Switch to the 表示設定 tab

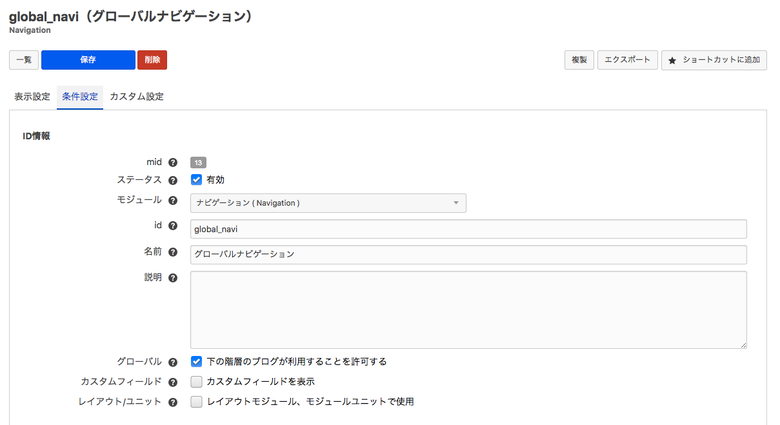[31, 97]
